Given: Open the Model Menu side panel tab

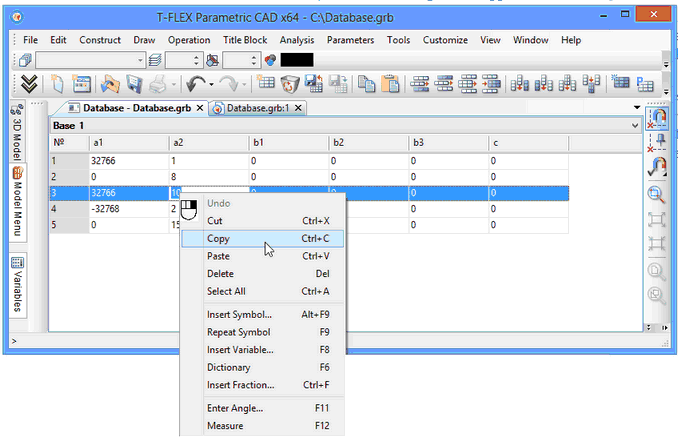Looking at the screenshot, I should (17, 202).
